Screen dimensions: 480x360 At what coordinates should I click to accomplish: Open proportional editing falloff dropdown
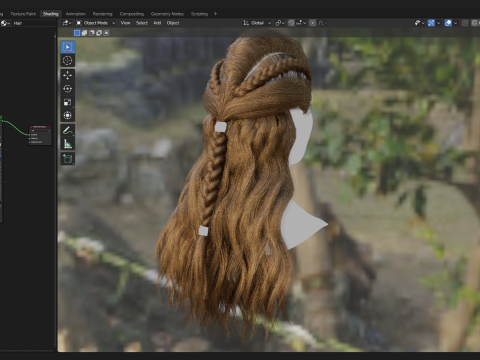point(322,23)
